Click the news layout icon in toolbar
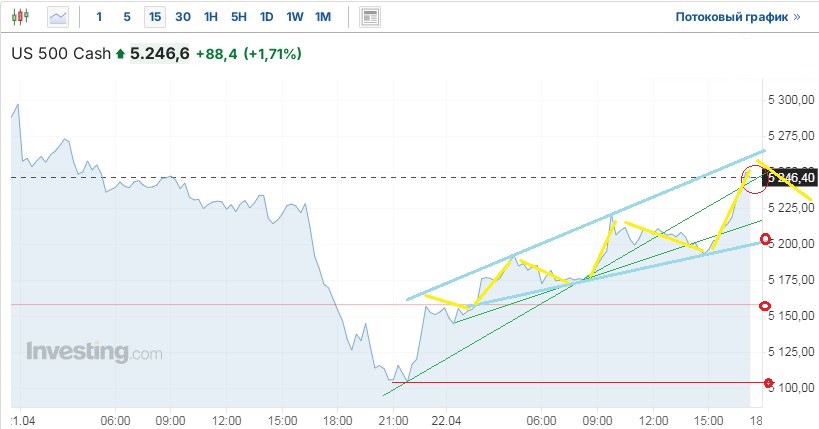Viewport: 819px width, 429px height. (x=370, y=17)
